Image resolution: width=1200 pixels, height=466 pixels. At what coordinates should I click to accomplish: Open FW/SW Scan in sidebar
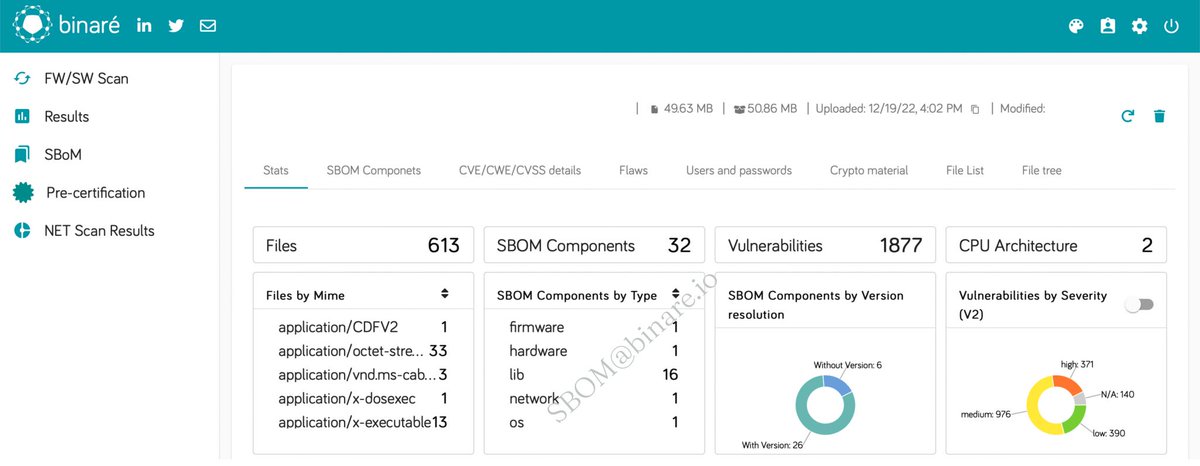point(86,78)
